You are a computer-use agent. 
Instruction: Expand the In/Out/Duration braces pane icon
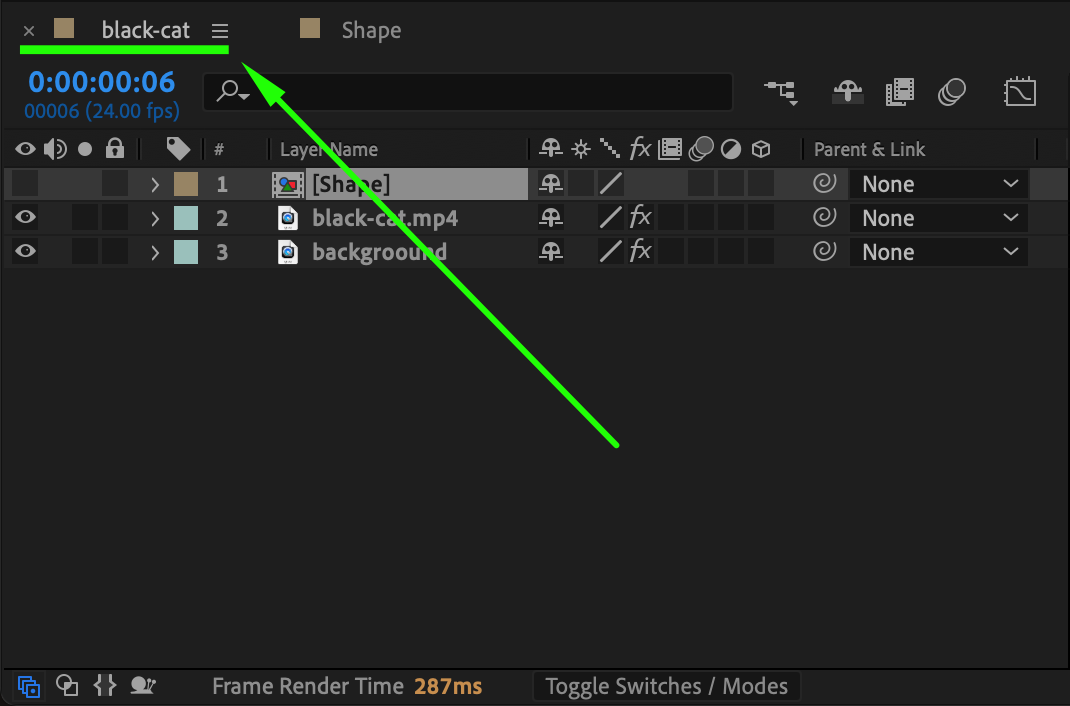(x=105, y=686)
